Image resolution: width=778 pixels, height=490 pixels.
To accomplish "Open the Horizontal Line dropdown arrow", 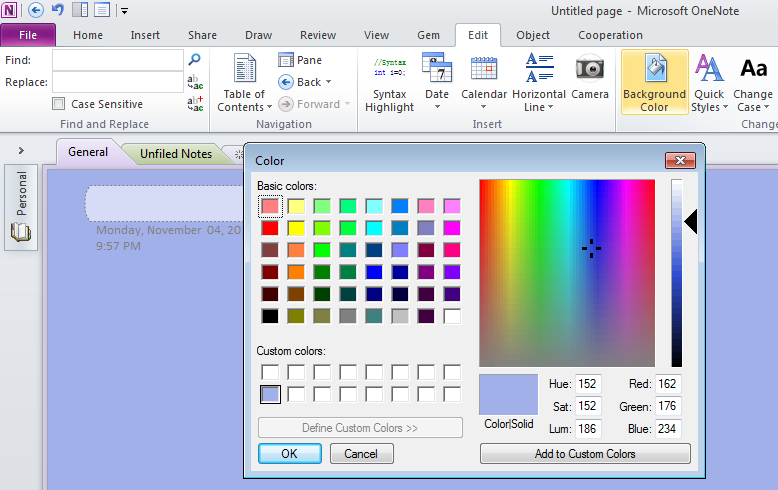I will point(551,107).
